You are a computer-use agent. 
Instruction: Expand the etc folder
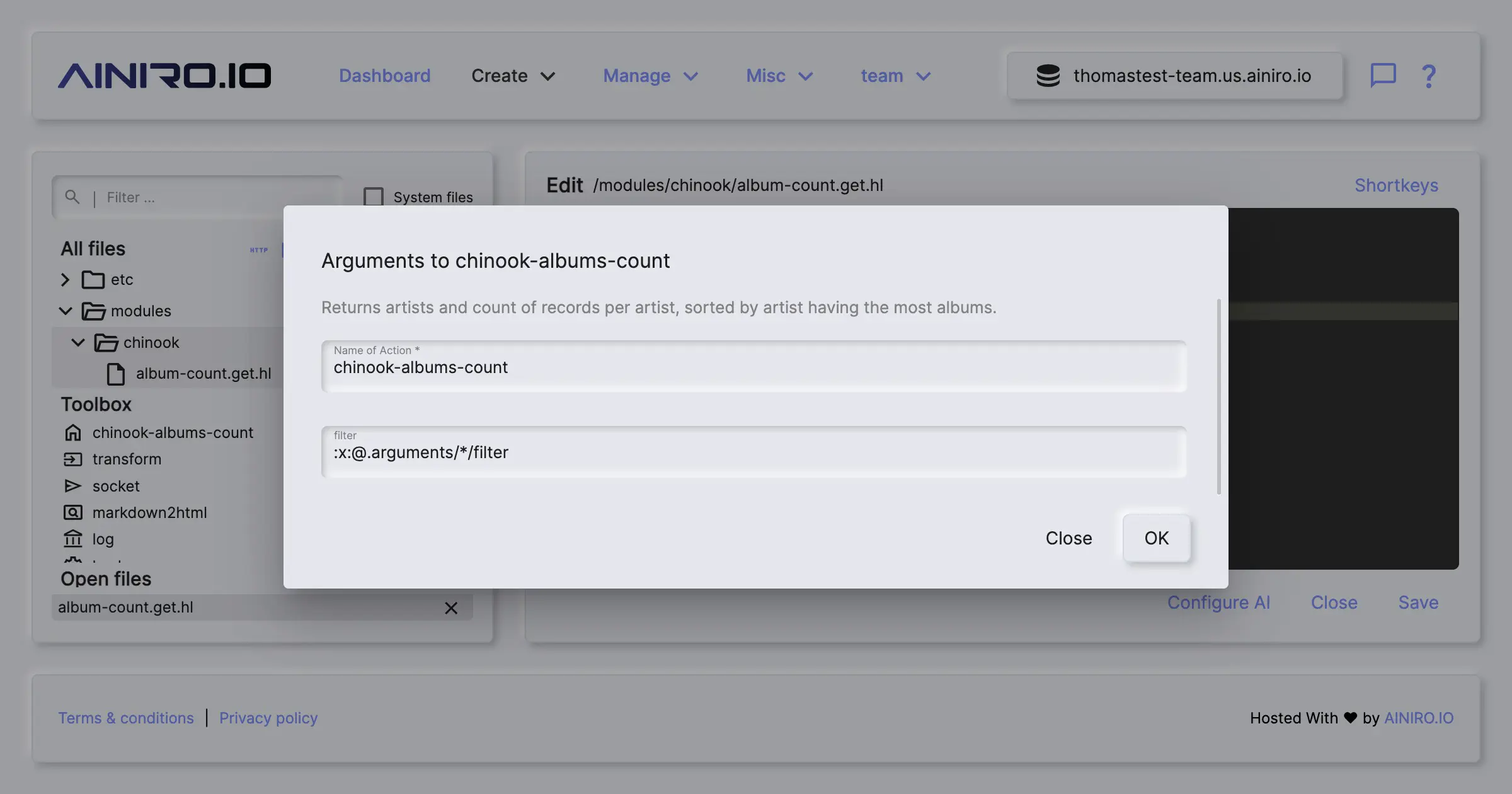pos(65,279)
